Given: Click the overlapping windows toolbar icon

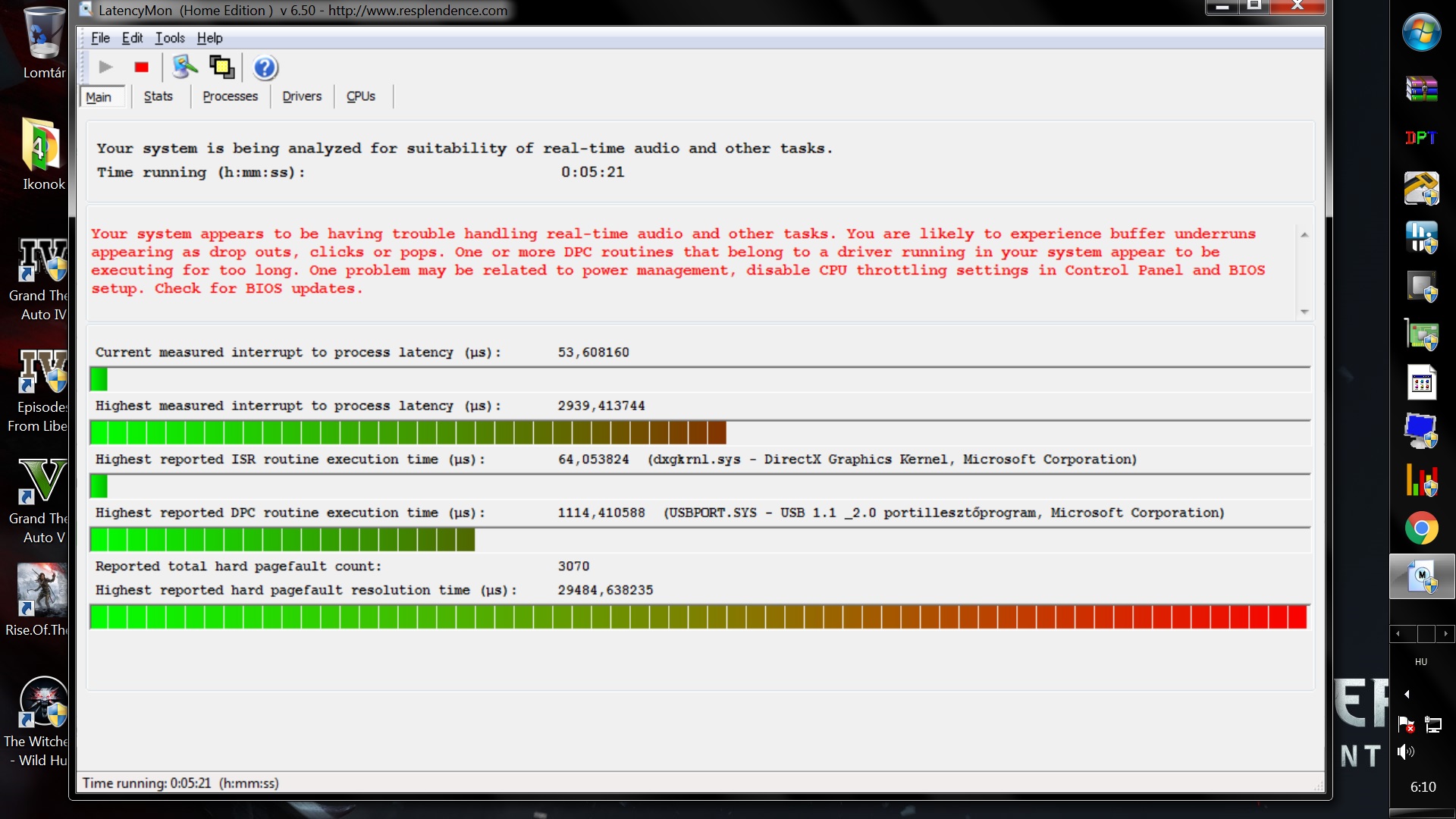Looking at the screenshot, I should point(221,67).
